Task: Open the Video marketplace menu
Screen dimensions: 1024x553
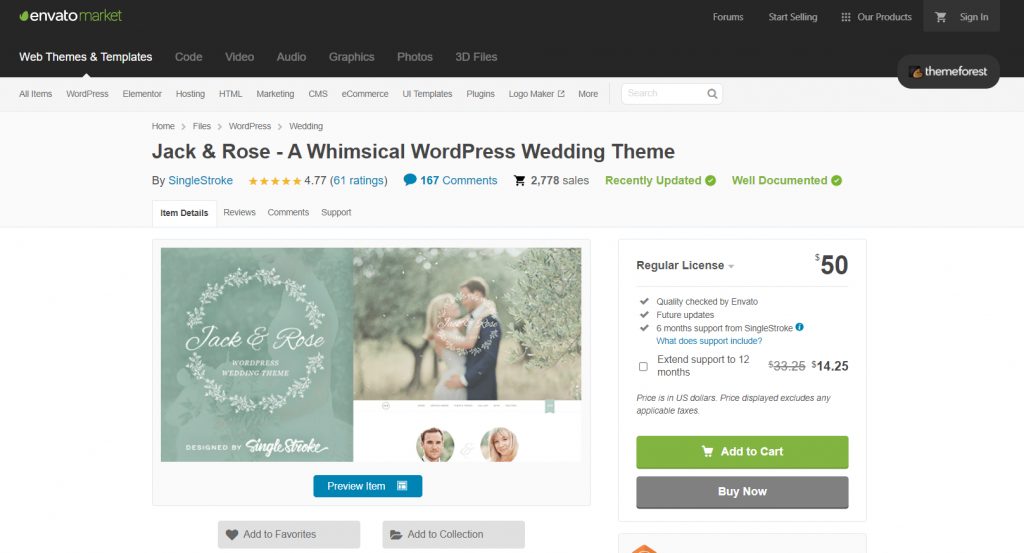Action: tap(240, 57)
